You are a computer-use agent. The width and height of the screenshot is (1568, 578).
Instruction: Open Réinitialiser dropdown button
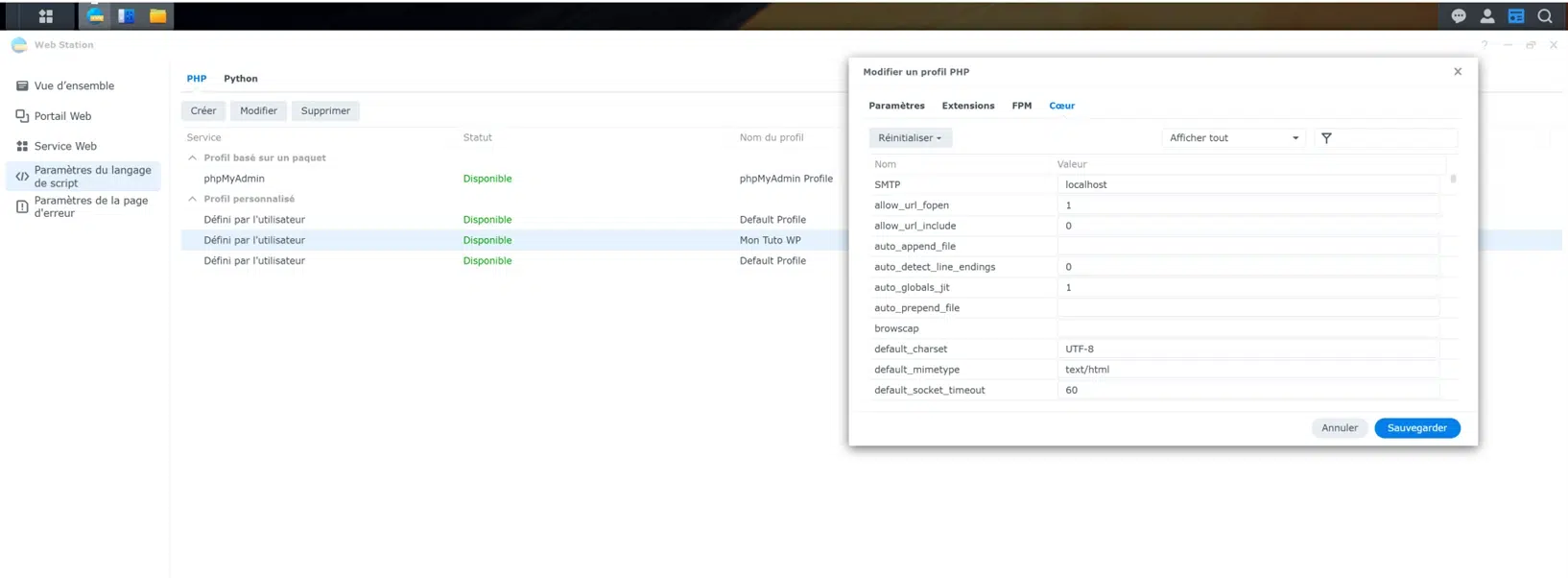(910, 138)
